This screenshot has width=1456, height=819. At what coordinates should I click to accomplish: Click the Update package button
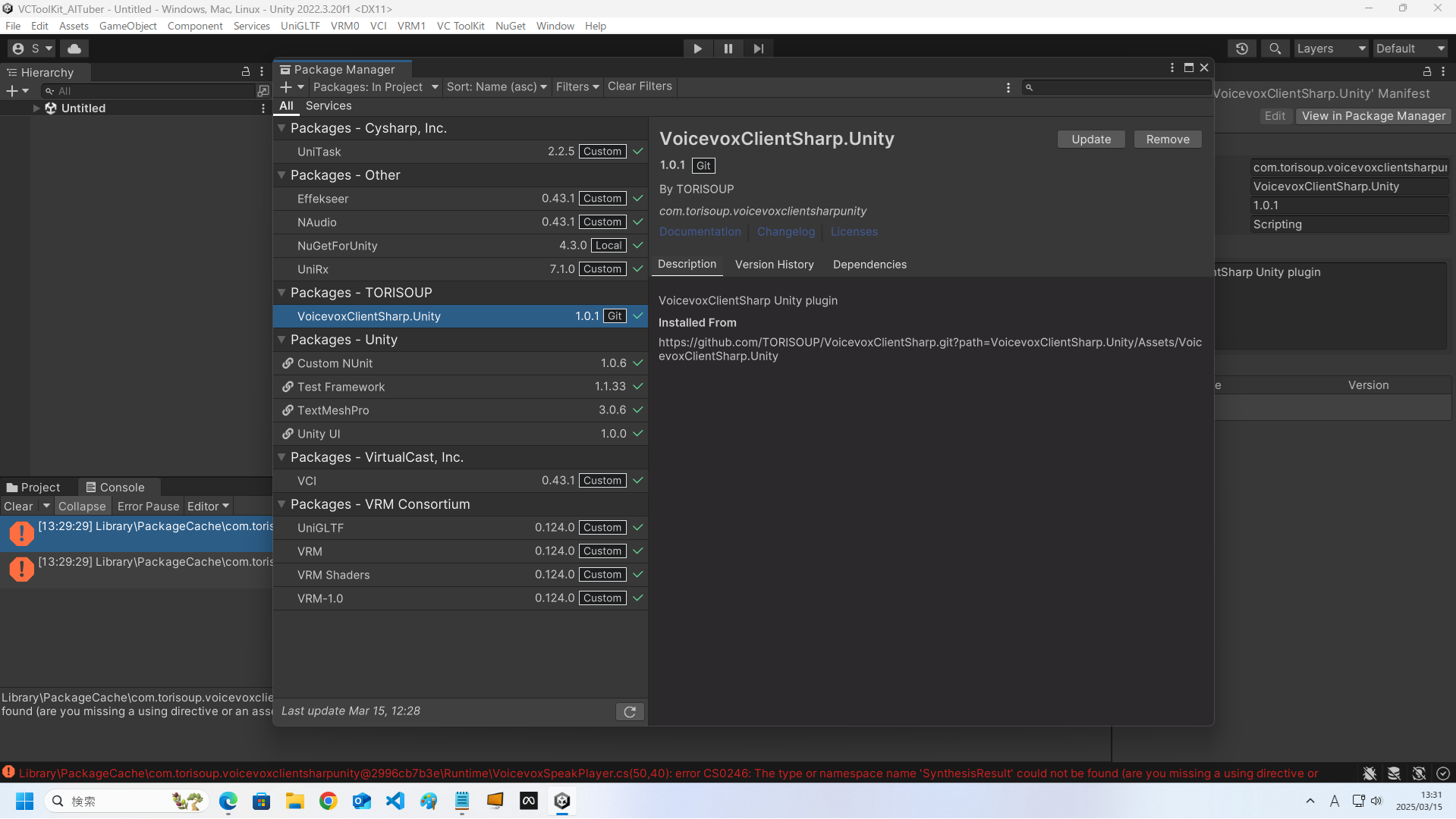click(x=1091, y=140)
